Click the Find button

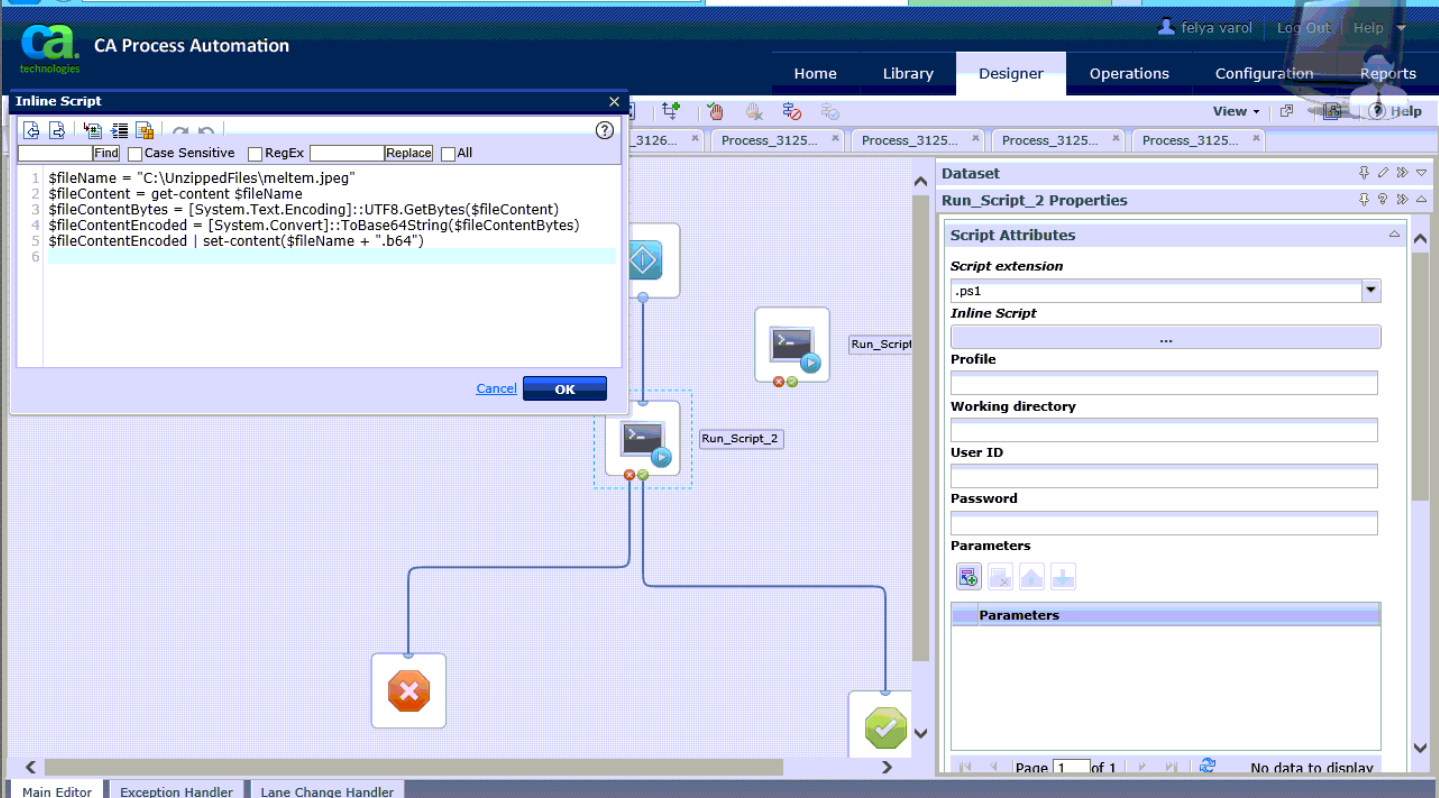point(106,153)
